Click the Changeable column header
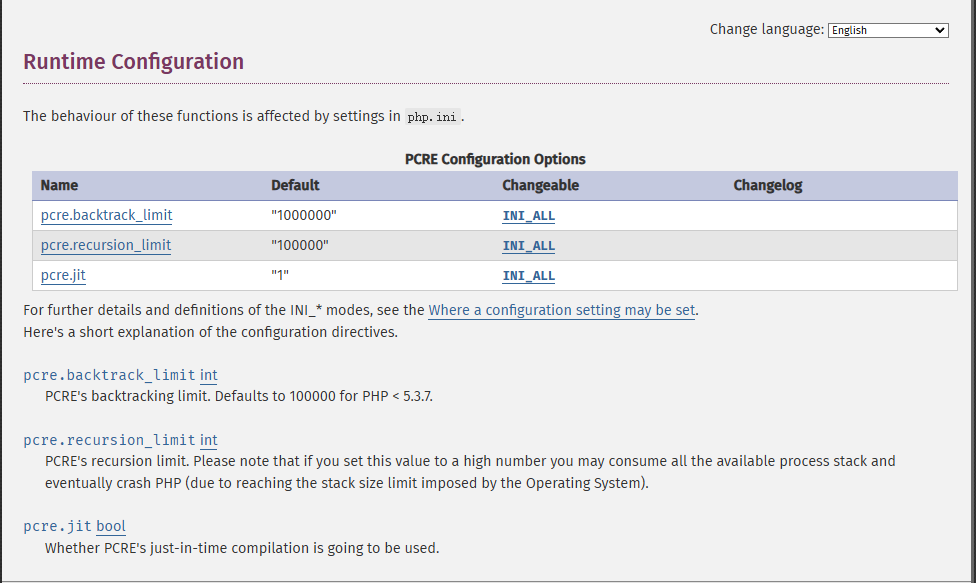This screenshot has height=583, width=976. pyautogui.click(x=540, y=185)
